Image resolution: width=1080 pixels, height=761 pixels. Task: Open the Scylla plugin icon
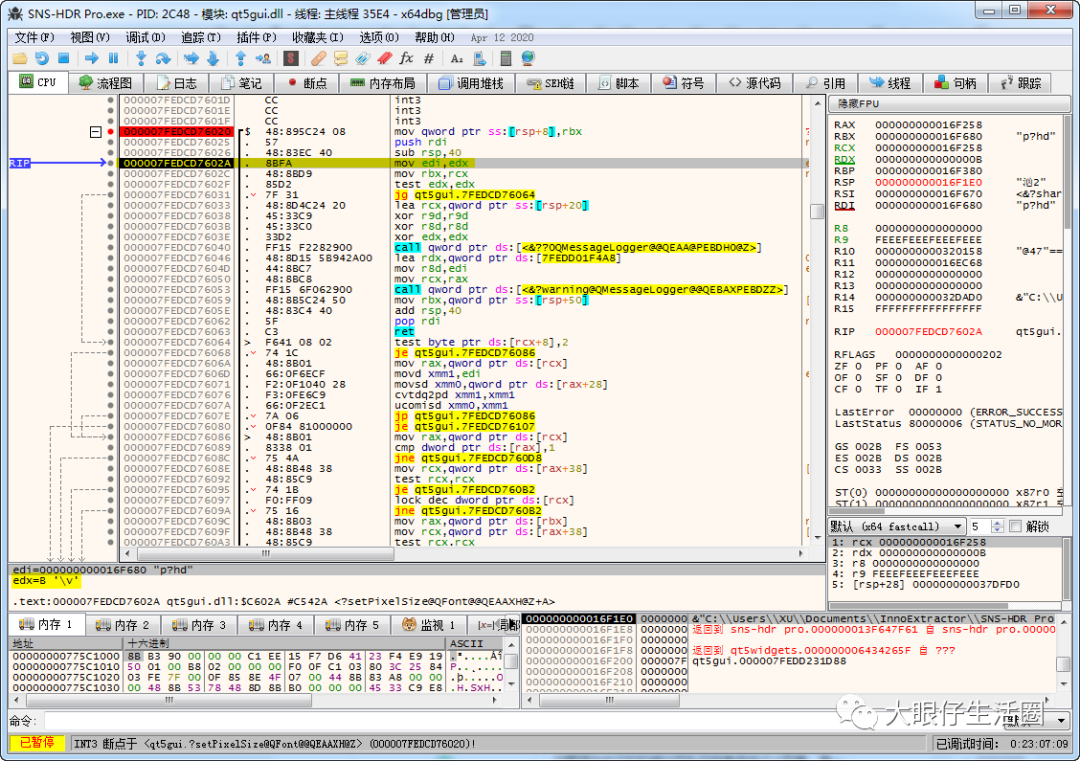point(291,59)
